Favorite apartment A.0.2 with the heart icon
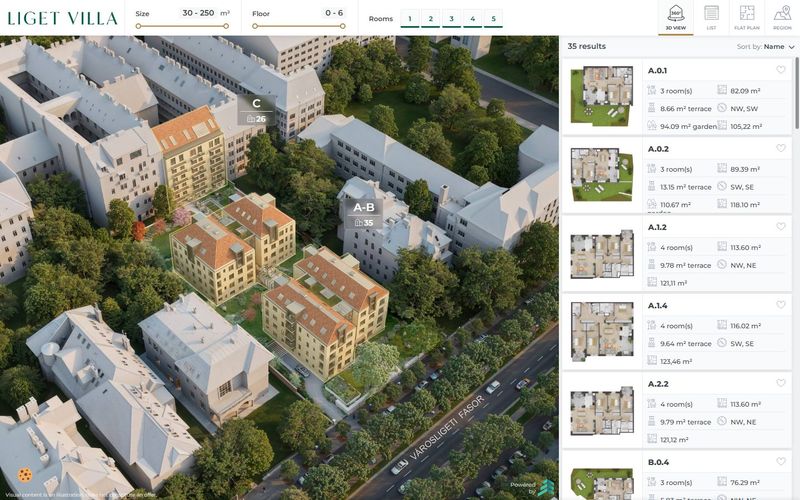800x500 pixels. point(781,148)
